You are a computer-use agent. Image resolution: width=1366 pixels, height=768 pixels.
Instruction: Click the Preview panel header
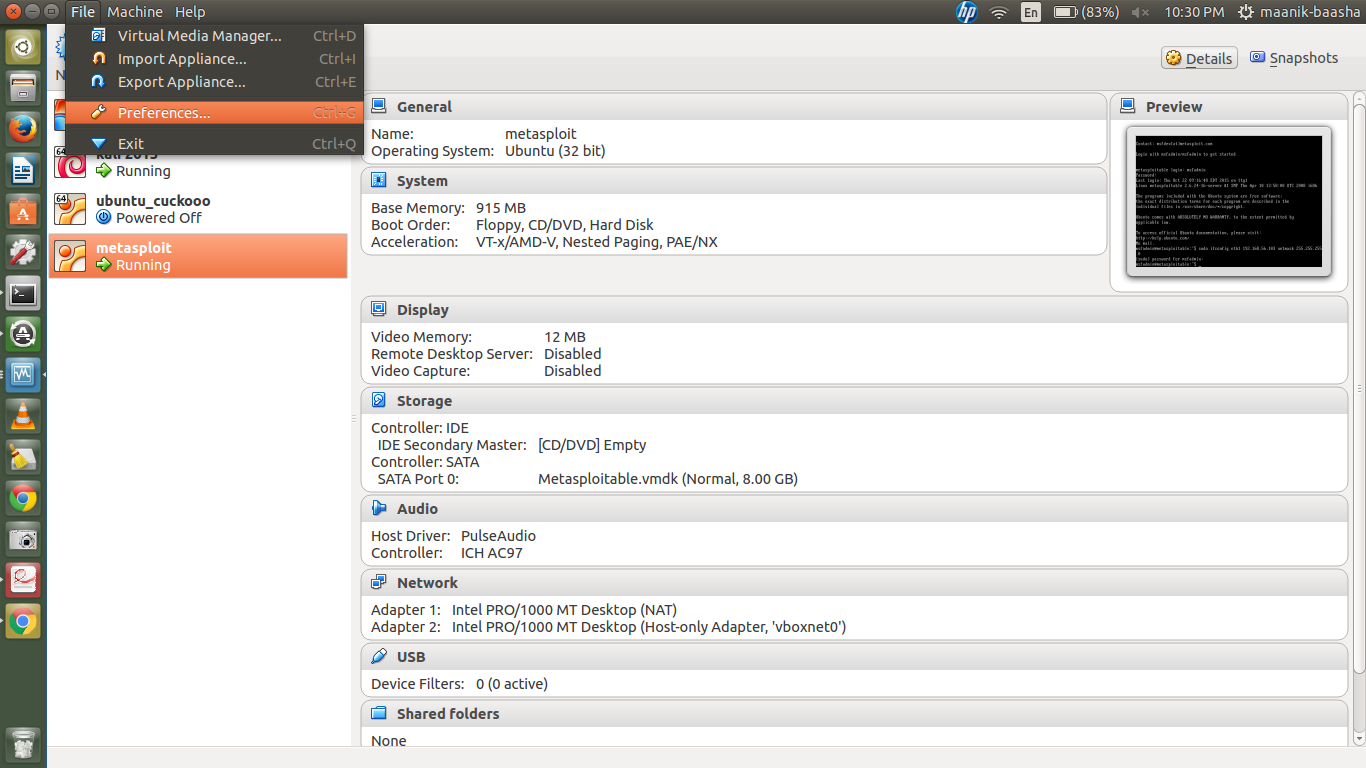click(1229, 107)
